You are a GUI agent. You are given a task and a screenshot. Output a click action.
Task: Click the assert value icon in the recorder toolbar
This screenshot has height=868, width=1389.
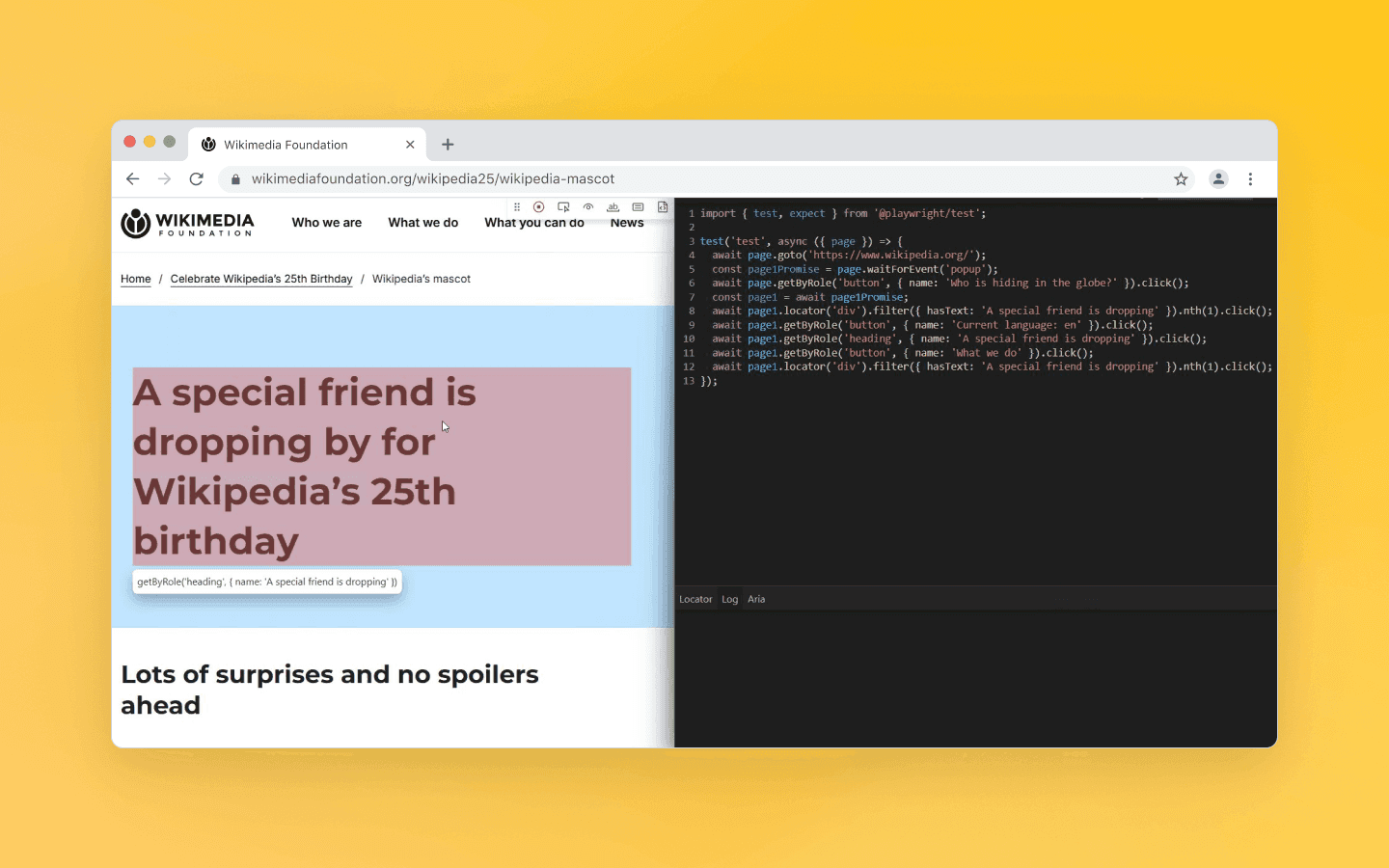[638, 206]
